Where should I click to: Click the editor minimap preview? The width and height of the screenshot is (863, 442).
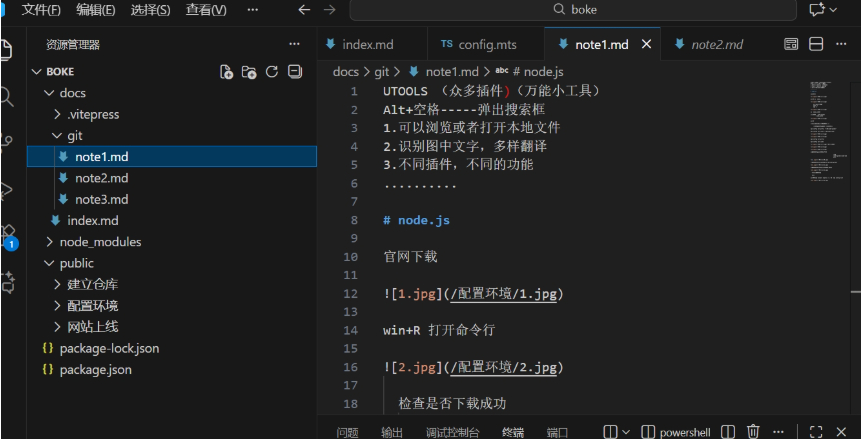coord(828,132)
